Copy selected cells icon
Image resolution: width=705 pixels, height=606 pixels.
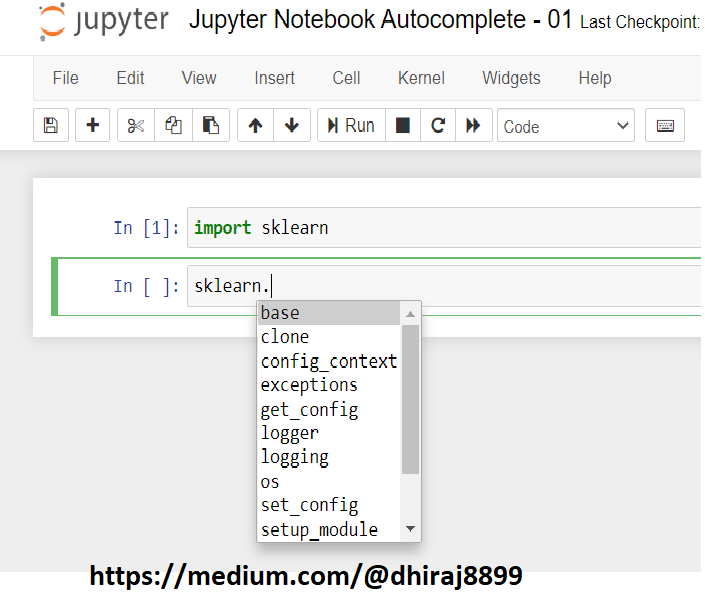coord(174,125)
